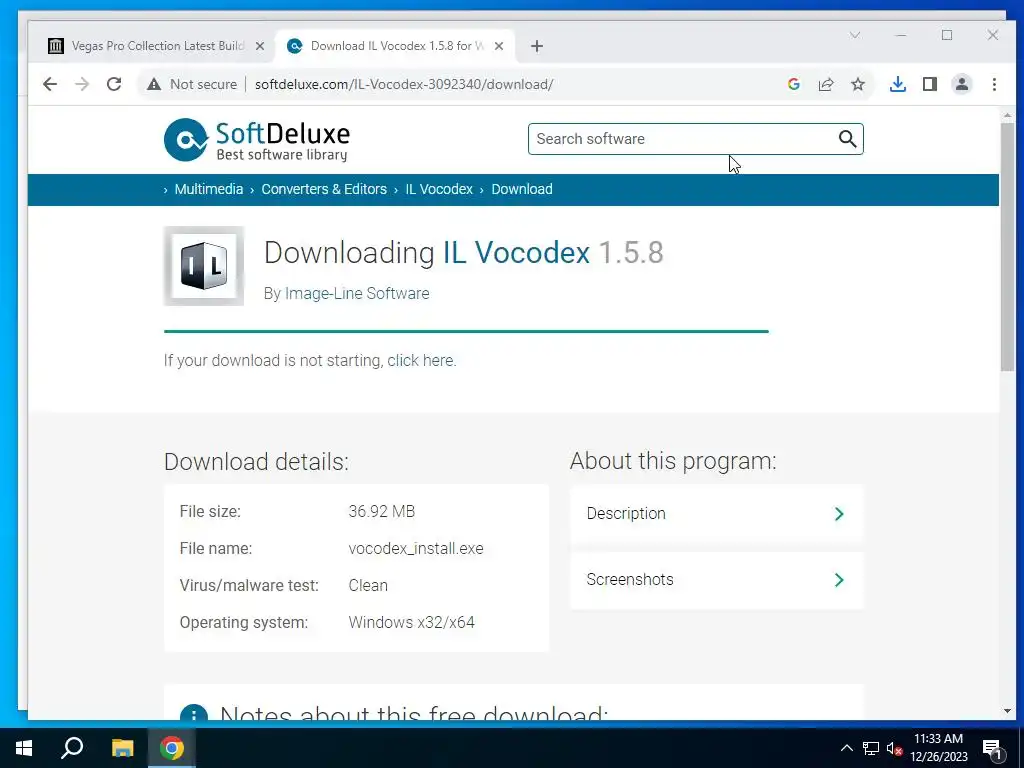Click the Download breadcrumb
The height and width of the screenshot is (768, 1024).
[522, 189]
